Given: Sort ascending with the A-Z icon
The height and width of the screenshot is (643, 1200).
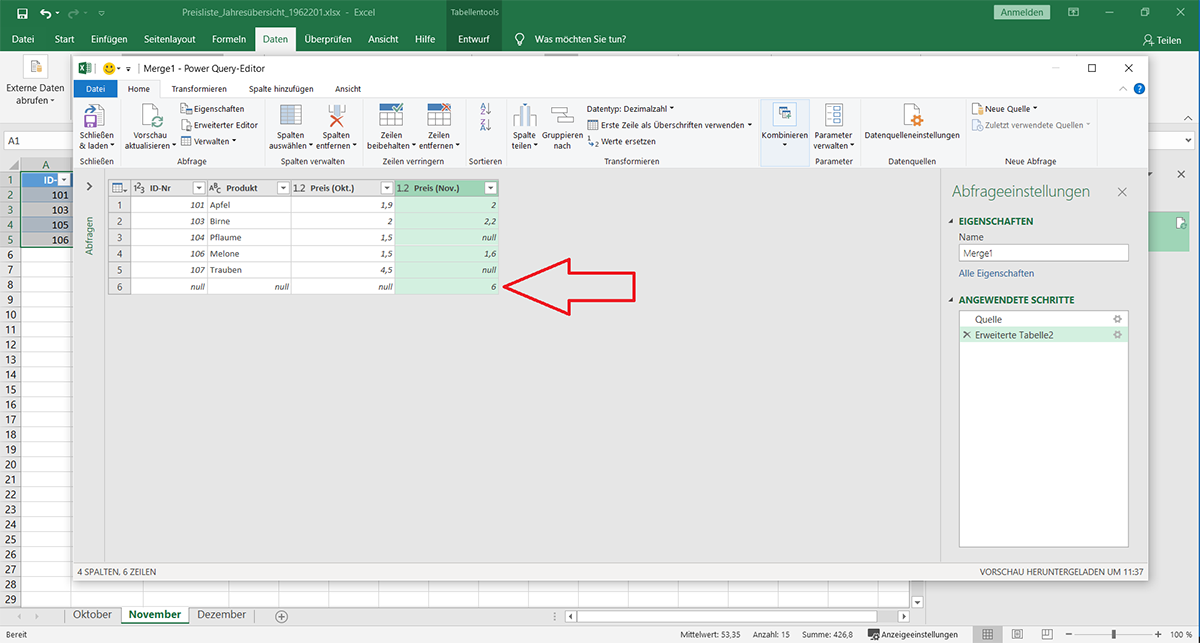Looking at the screenshot, I should click(486, 108).
